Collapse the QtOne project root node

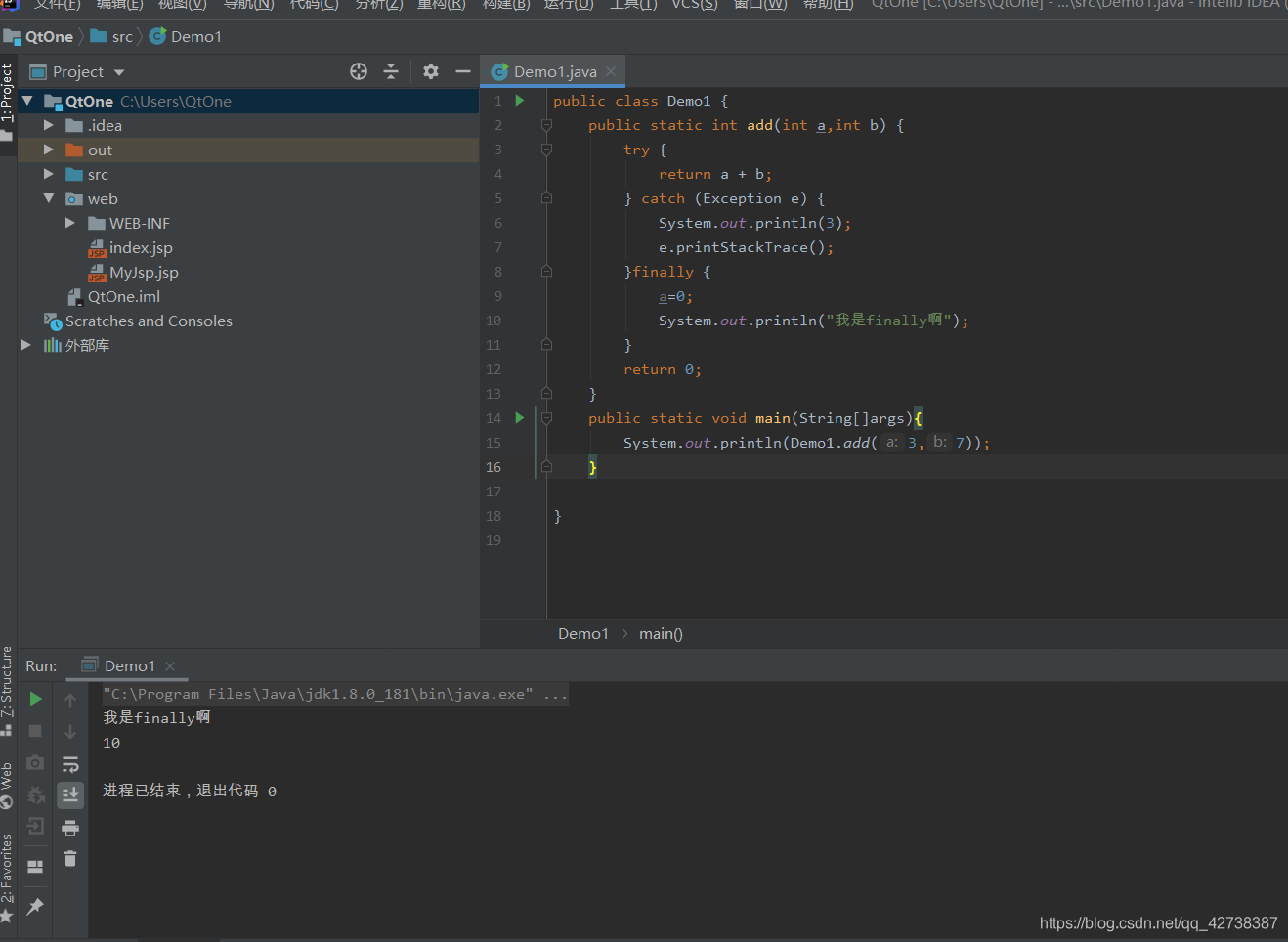[x=27, y=101]
